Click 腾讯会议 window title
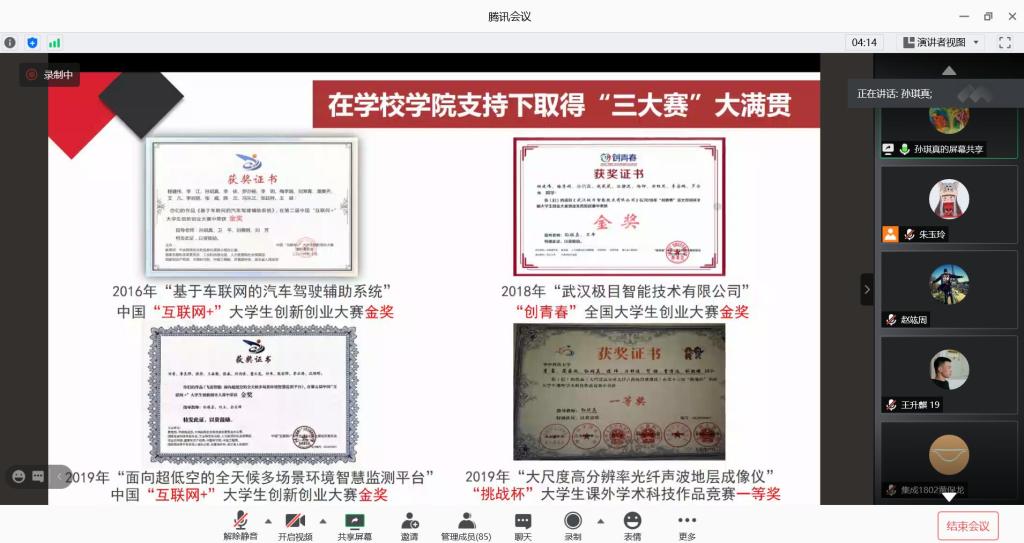The width and height of the screenshot is (1024, 543). (x=509, y=16)
